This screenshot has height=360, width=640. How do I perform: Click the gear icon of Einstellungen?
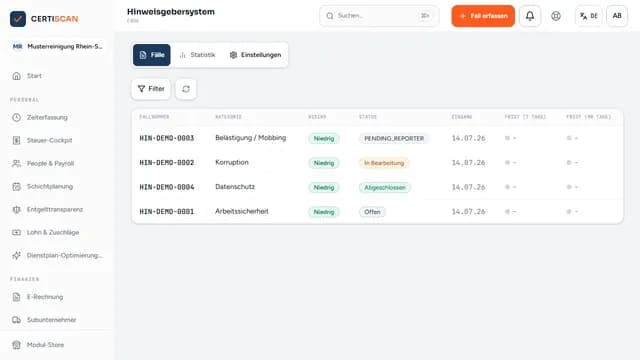coord(233,55)
